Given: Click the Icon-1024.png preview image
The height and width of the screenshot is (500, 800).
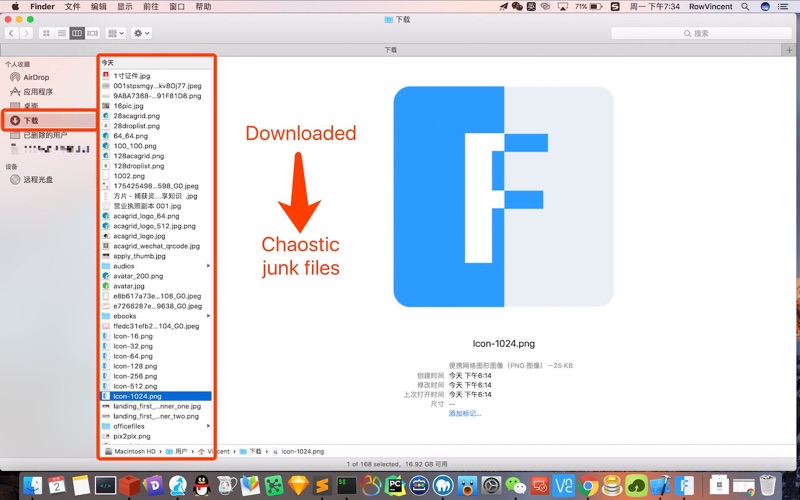Looking at the screenshot, I should pos(504,196).
